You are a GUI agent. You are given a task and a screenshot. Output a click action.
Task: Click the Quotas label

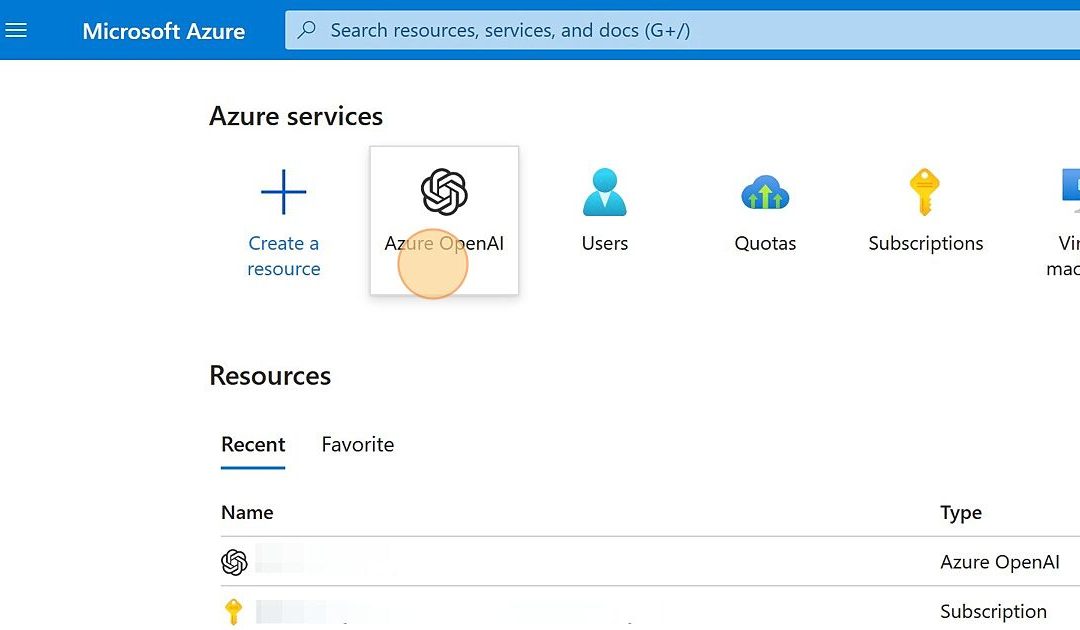765,243
